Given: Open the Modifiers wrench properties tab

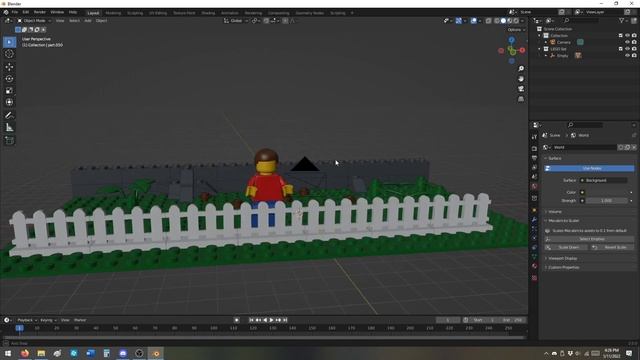Looking at the screenshot, I should (534, 220).
